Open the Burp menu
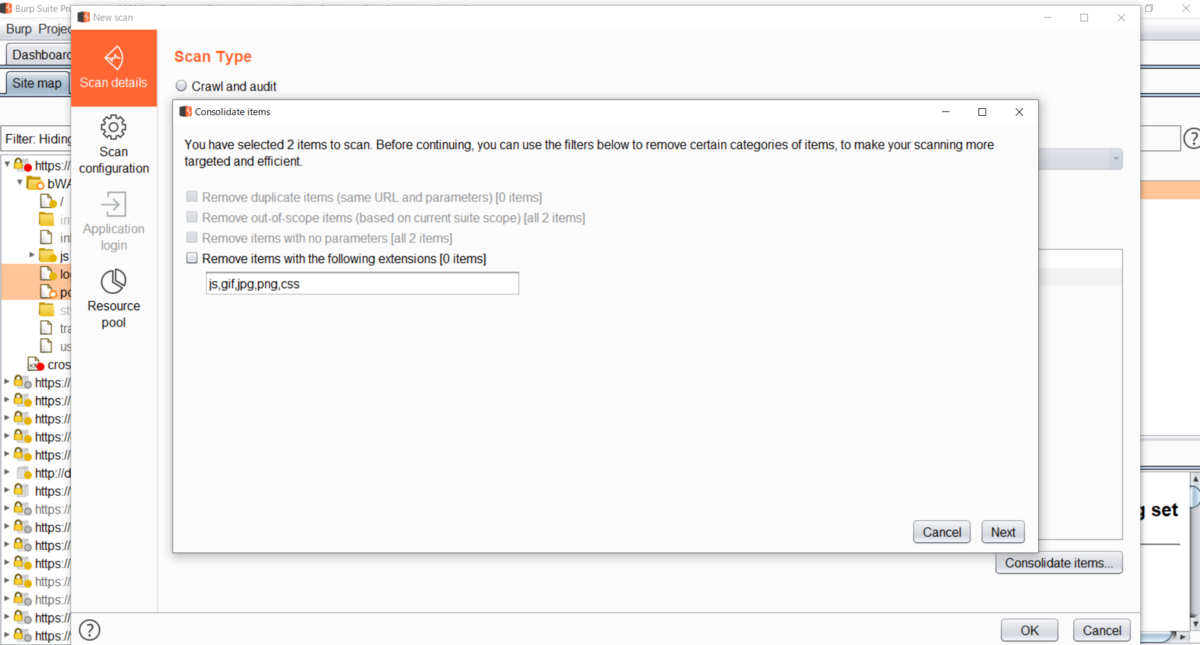1200x645 pixels. click(x=19, y=29)
